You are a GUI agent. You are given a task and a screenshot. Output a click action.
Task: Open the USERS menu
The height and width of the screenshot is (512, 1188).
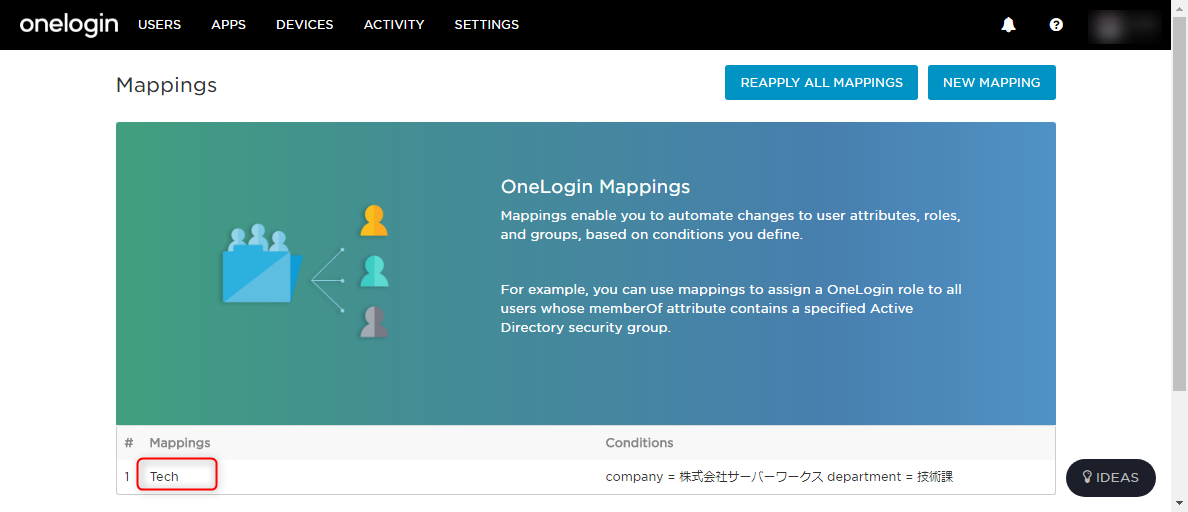159,24
